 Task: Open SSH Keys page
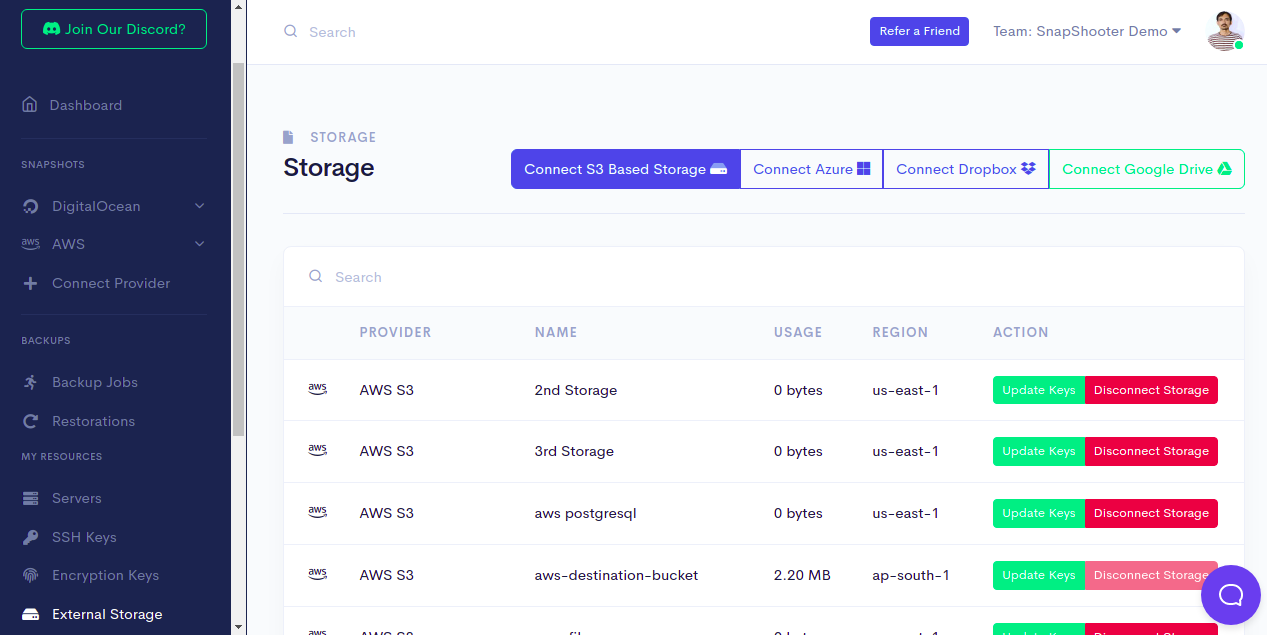(84, 537)
